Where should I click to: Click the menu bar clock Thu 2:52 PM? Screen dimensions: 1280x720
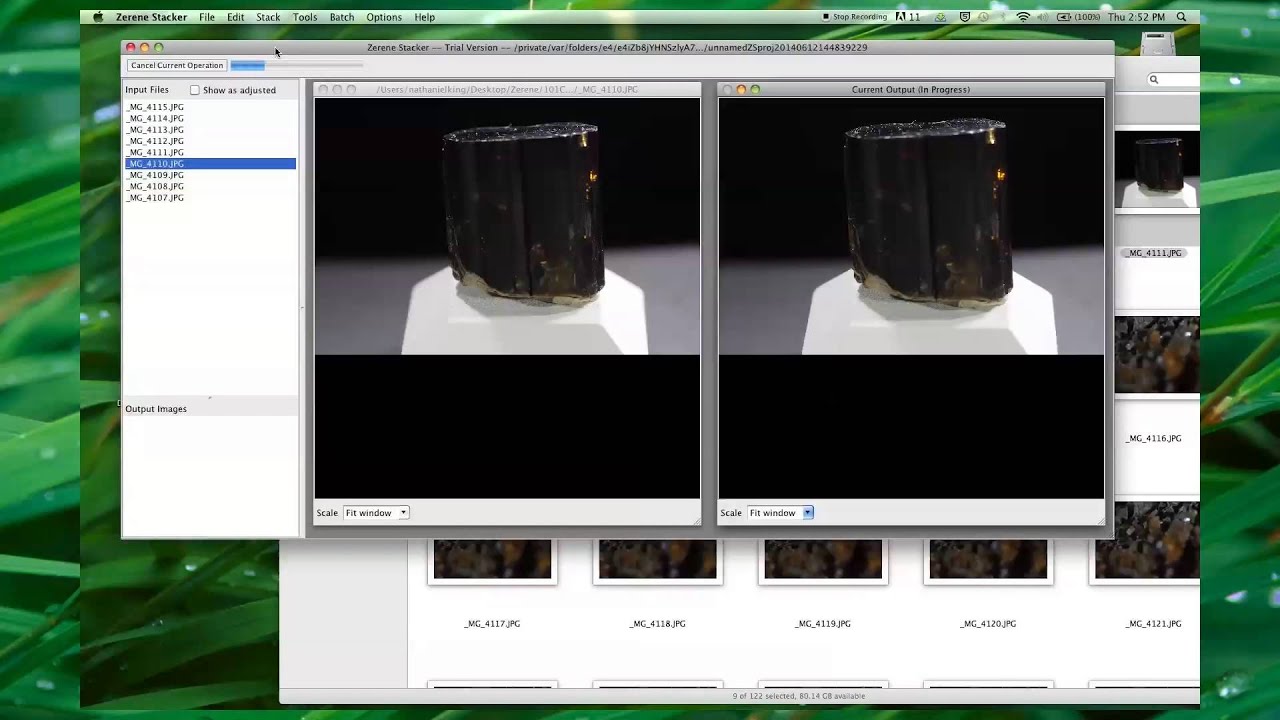pos(1136,17)
